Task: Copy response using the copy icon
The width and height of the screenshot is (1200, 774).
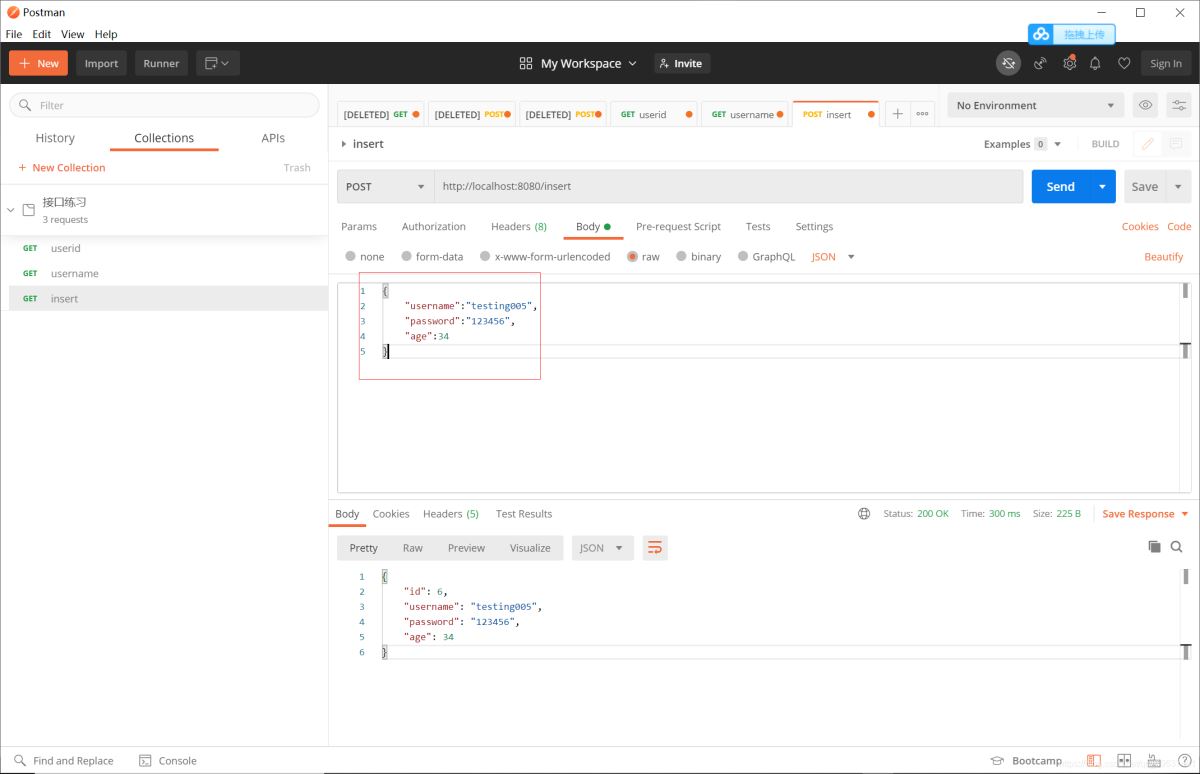Action: coord(1154,547)
